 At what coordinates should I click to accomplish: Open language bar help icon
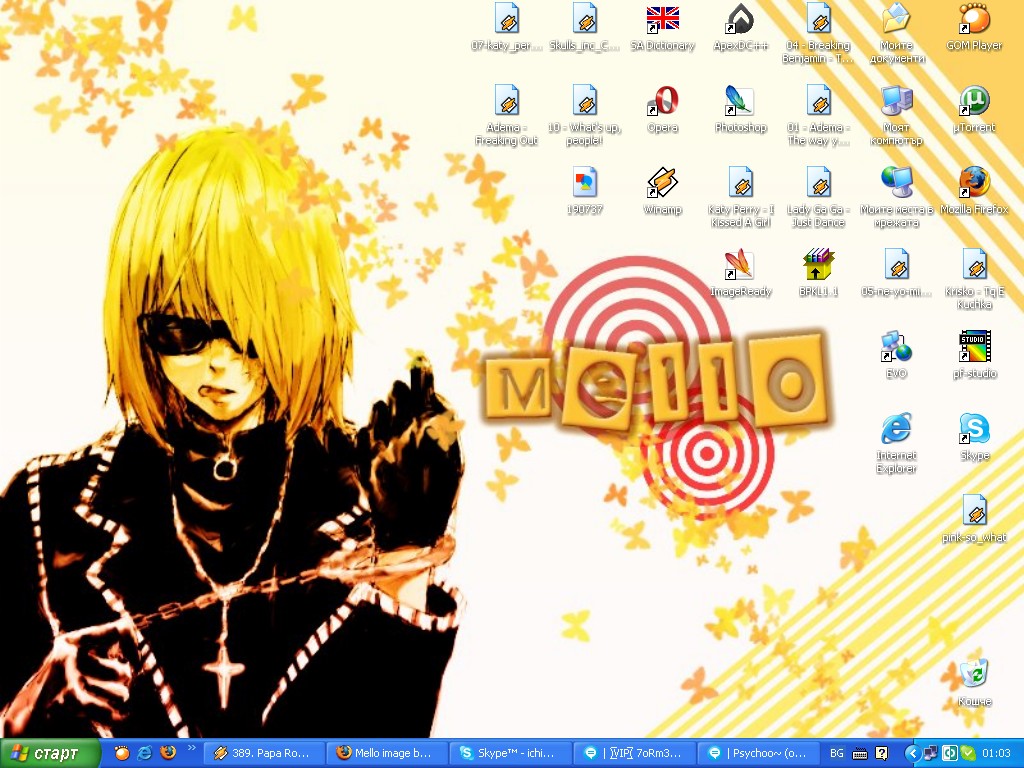(x=881, y=754)
